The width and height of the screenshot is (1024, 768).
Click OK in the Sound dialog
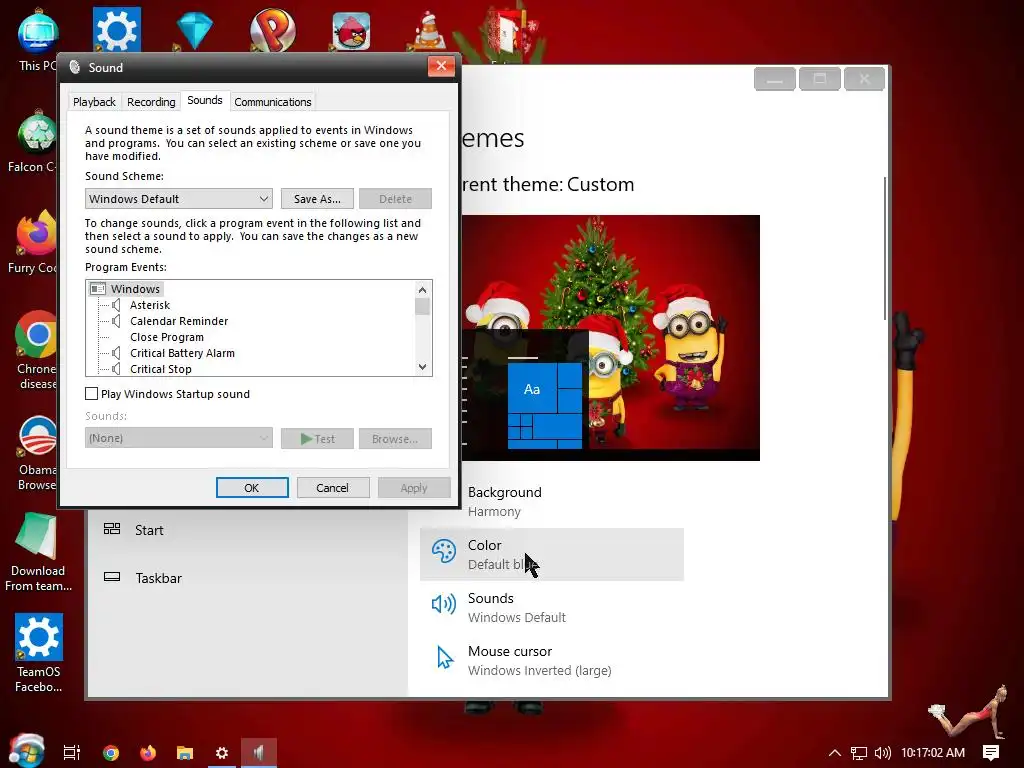pyautogui.click(x=252, y=488)
